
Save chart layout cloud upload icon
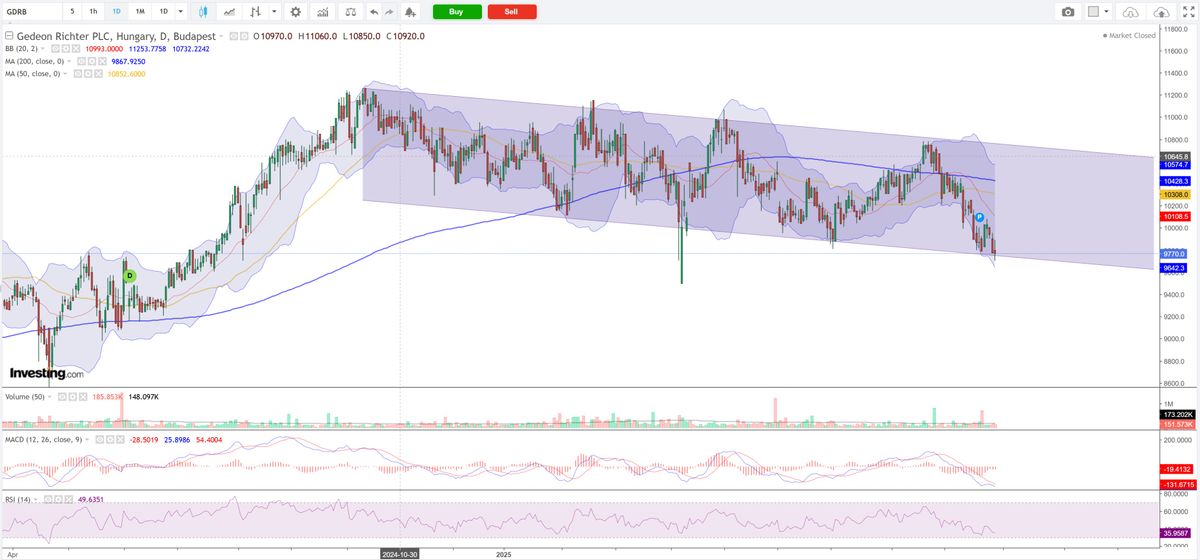(x=1160, y=12)
